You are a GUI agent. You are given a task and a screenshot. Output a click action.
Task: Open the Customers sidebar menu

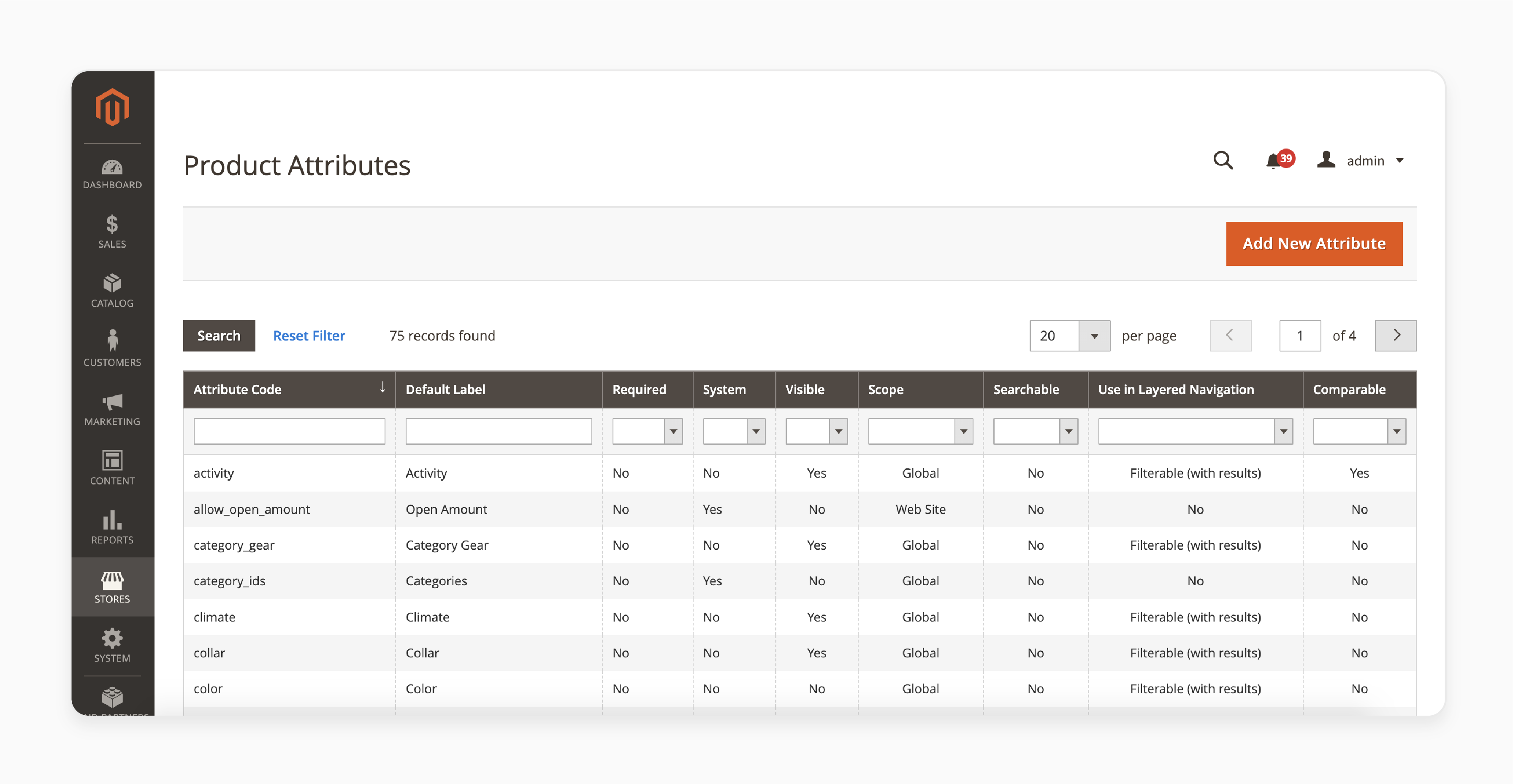tap(112, 349)
